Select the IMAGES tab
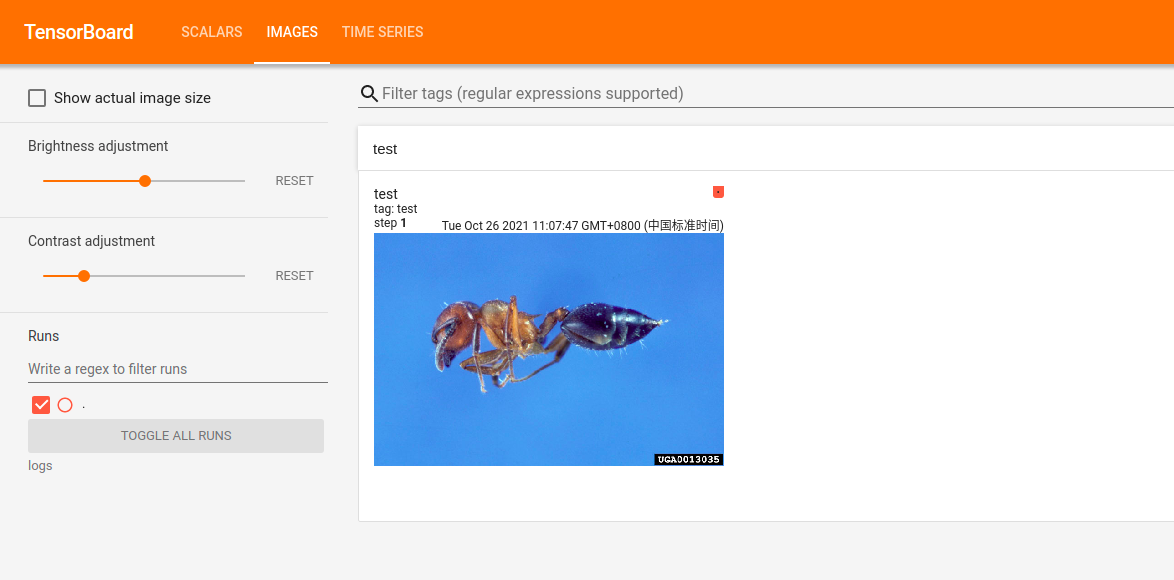 pyautogui.click(x=292, y=32)
